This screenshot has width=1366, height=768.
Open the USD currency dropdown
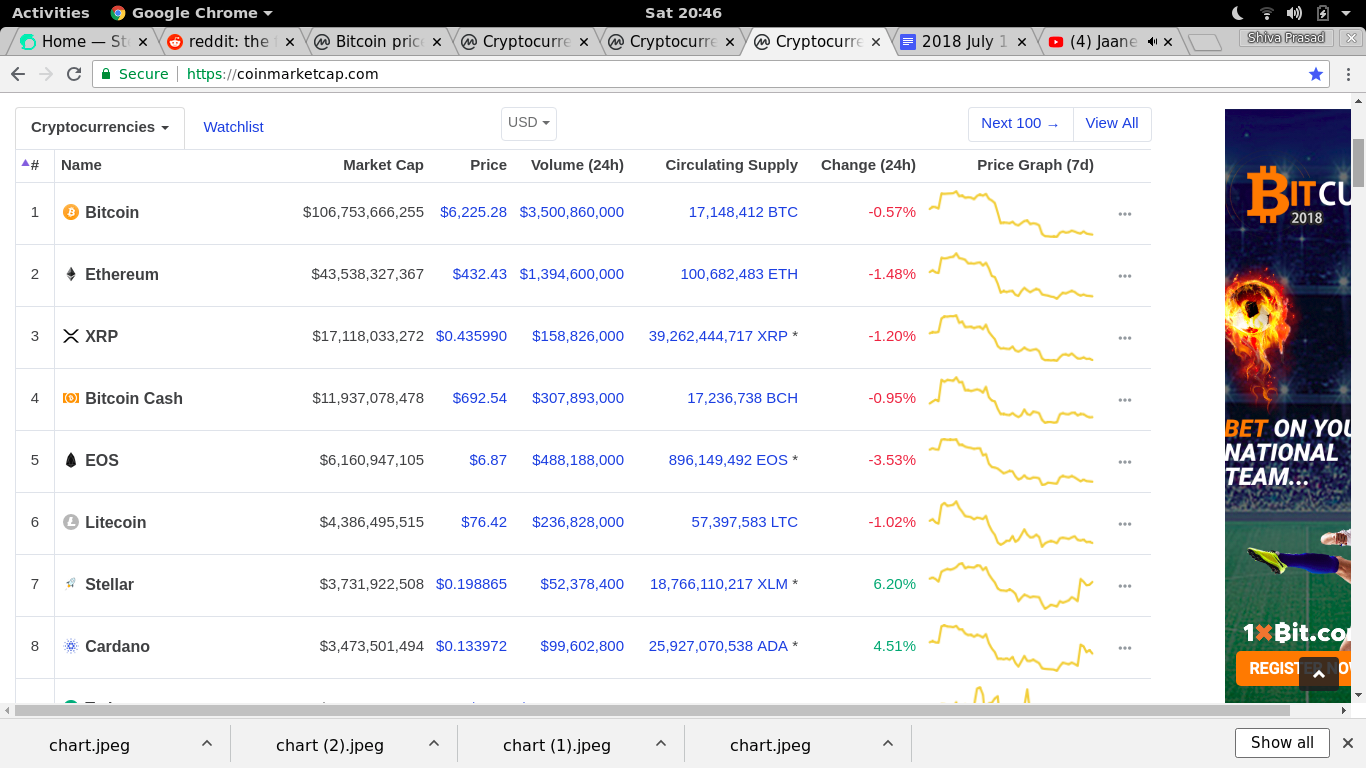(x=529, y=123)
